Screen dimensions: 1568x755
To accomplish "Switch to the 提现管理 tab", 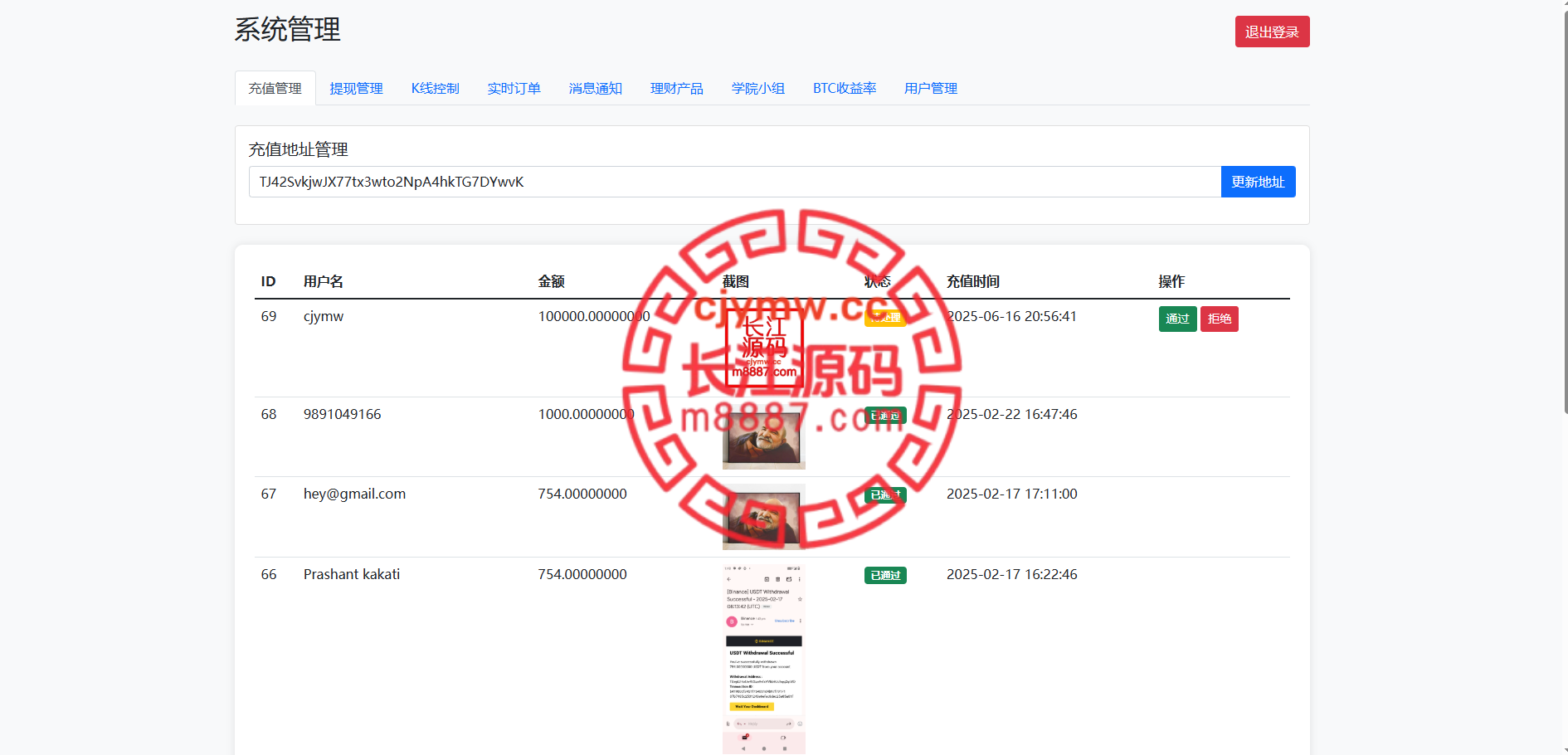I will [x=357, y=88].
